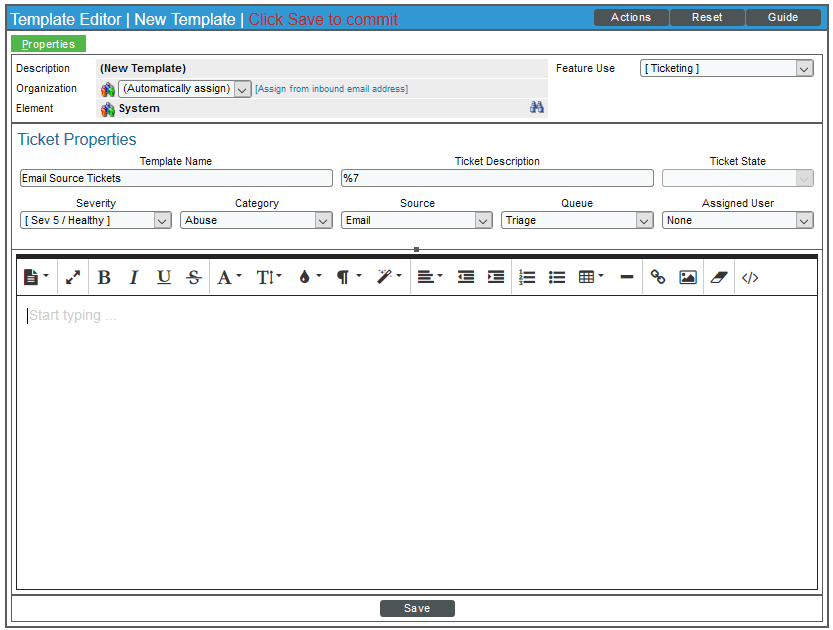Click the eraser clear formatting icon
Screen dimensions: 833x630
(719, 278)
